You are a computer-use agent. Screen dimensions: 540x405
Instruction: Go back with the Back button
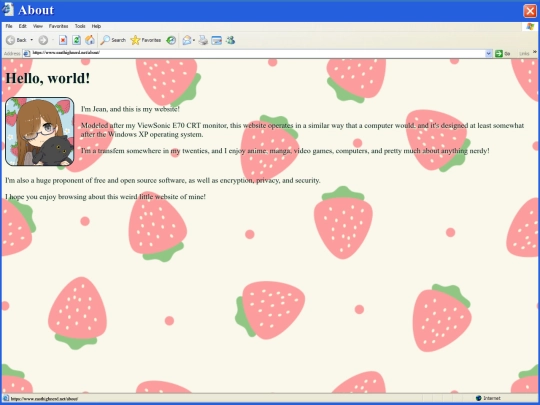pyautogui.click(x=16, y=40)
